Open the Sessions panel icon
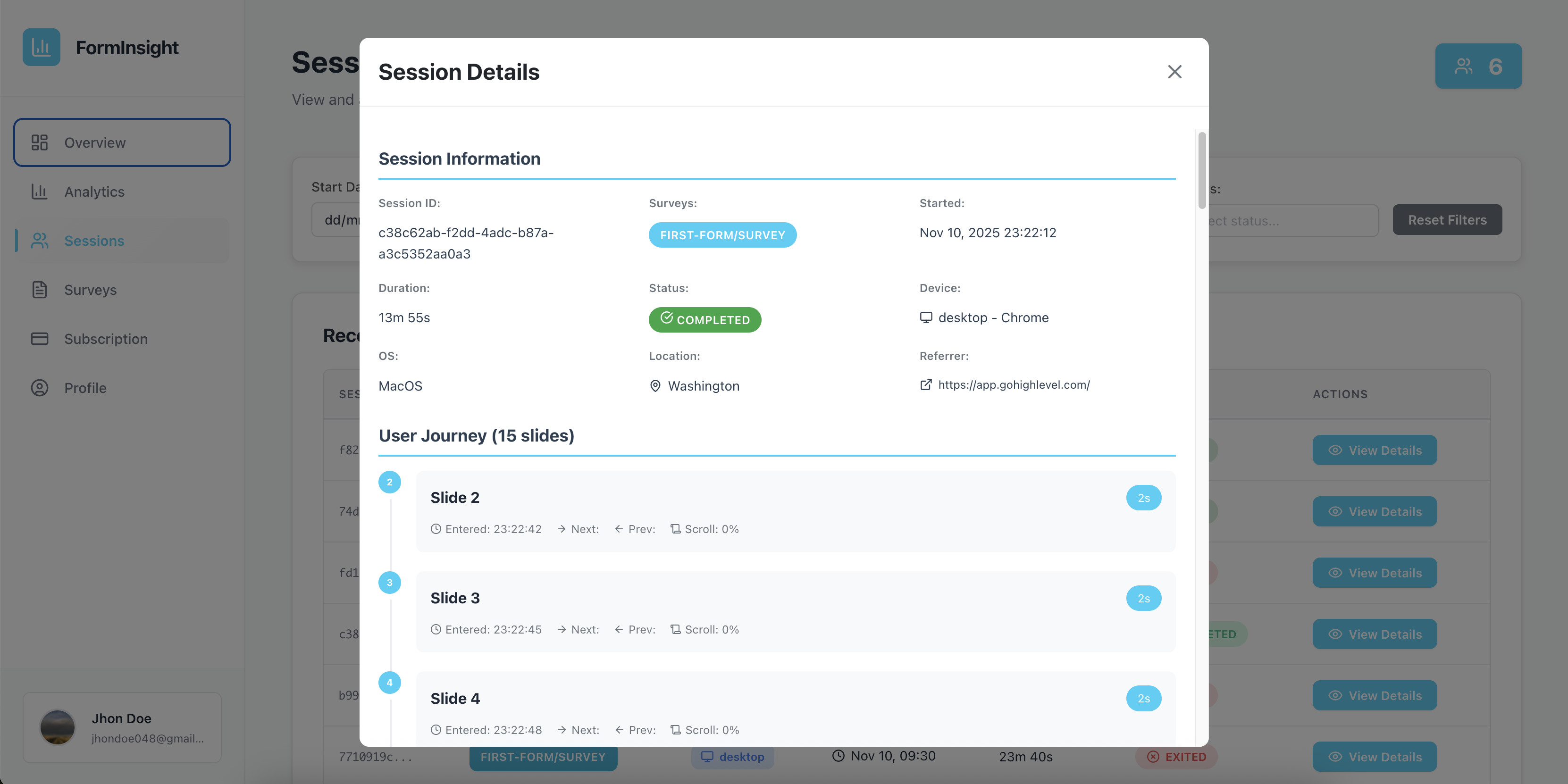Image resolution: width=1568 pixels, height=784 pixels. click(40, 241)
